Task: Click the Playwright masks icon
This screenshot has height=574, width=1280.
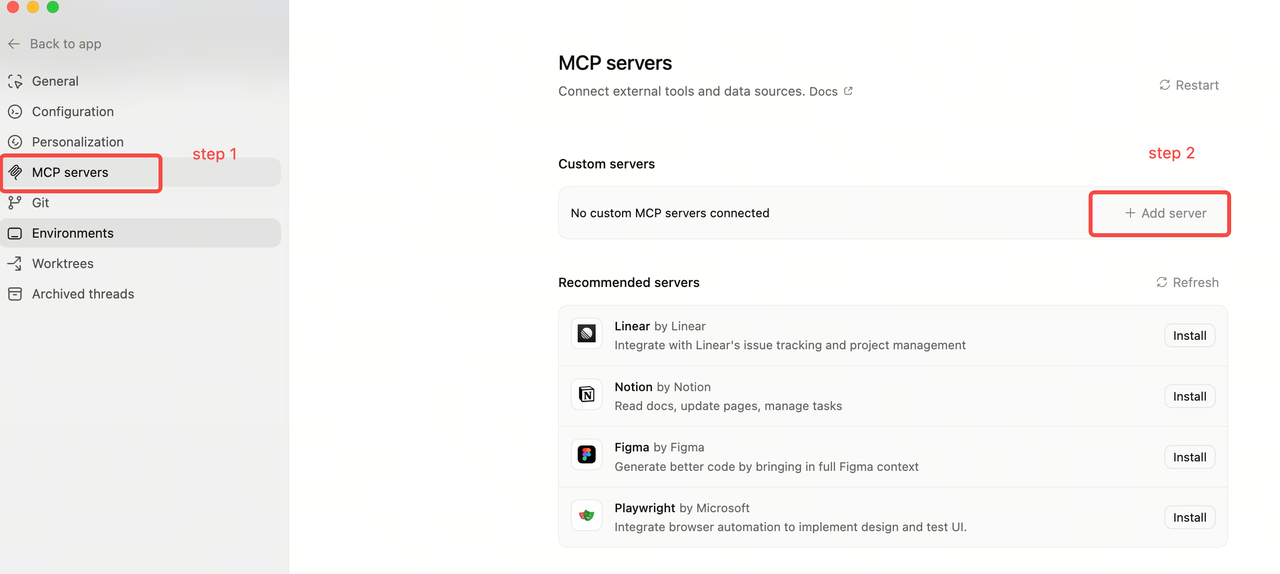Action: 587,516
